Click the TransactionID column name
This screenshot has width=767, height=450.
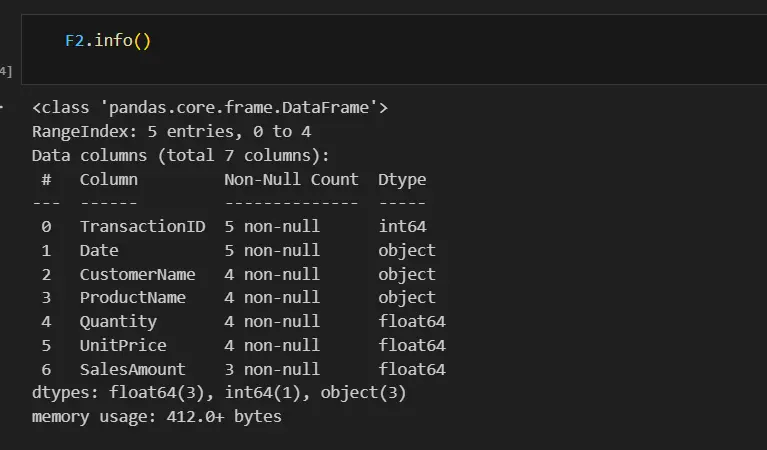(x=142, y=227)
